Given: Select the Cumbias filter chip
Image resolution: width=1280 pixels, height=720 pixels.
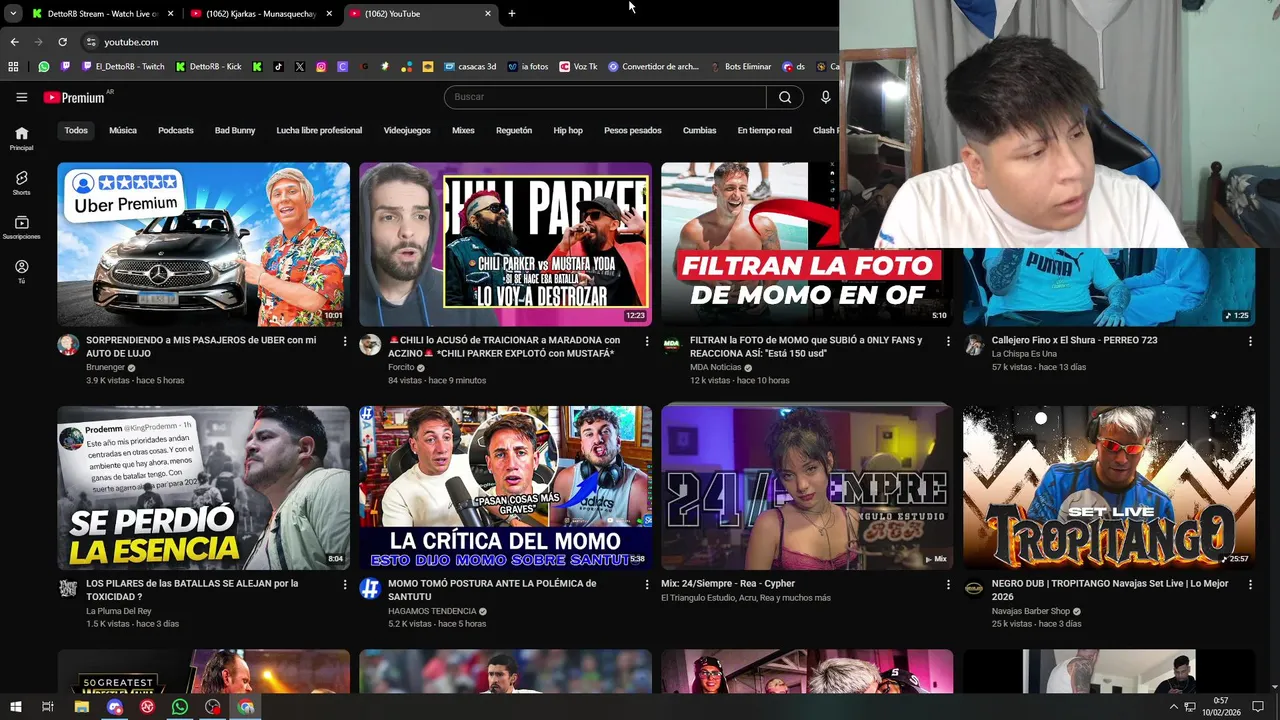Looking at the screenshot, I should (x=700, y=130).
